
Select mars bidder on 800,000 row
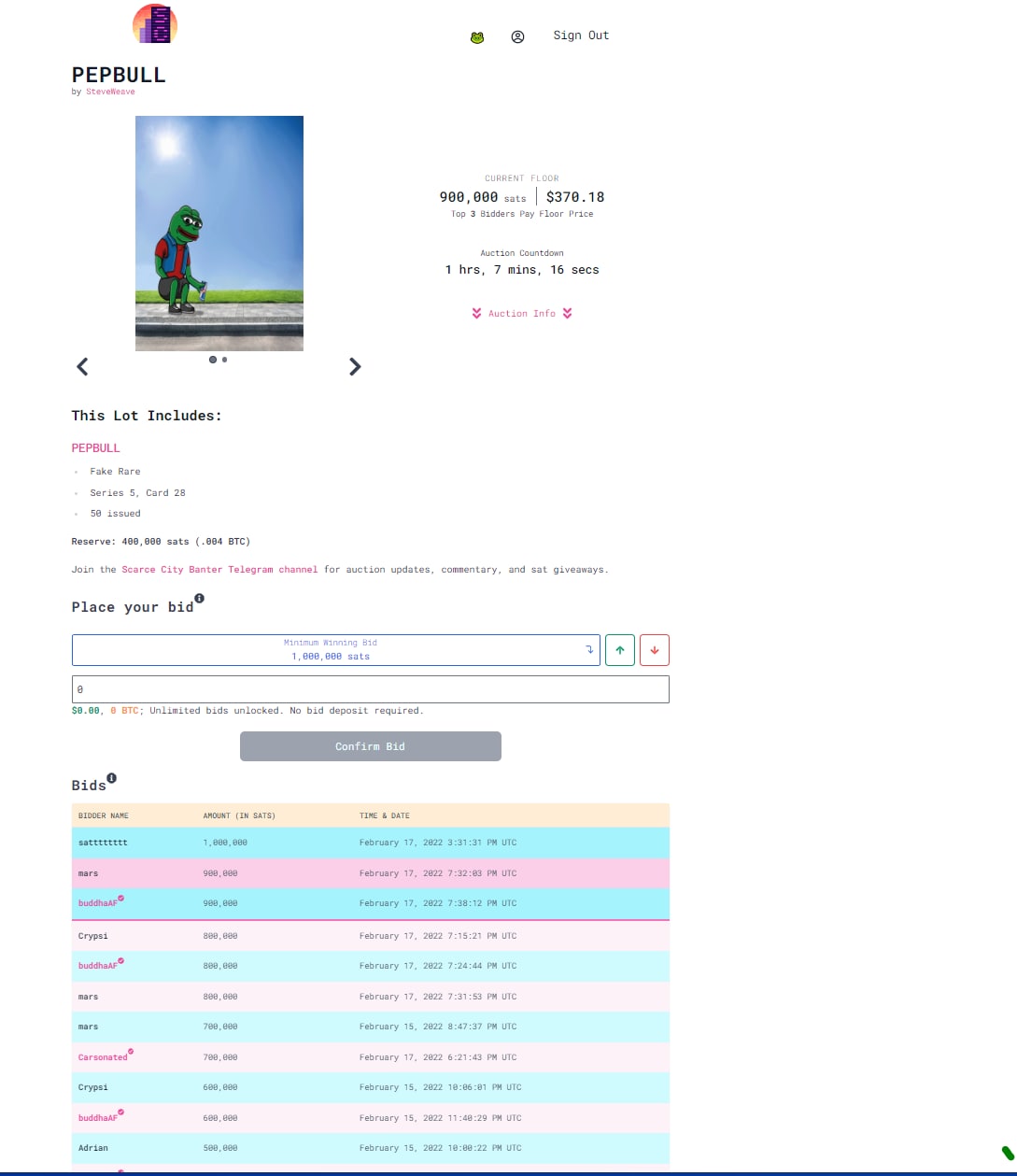[x=89, y=997]
